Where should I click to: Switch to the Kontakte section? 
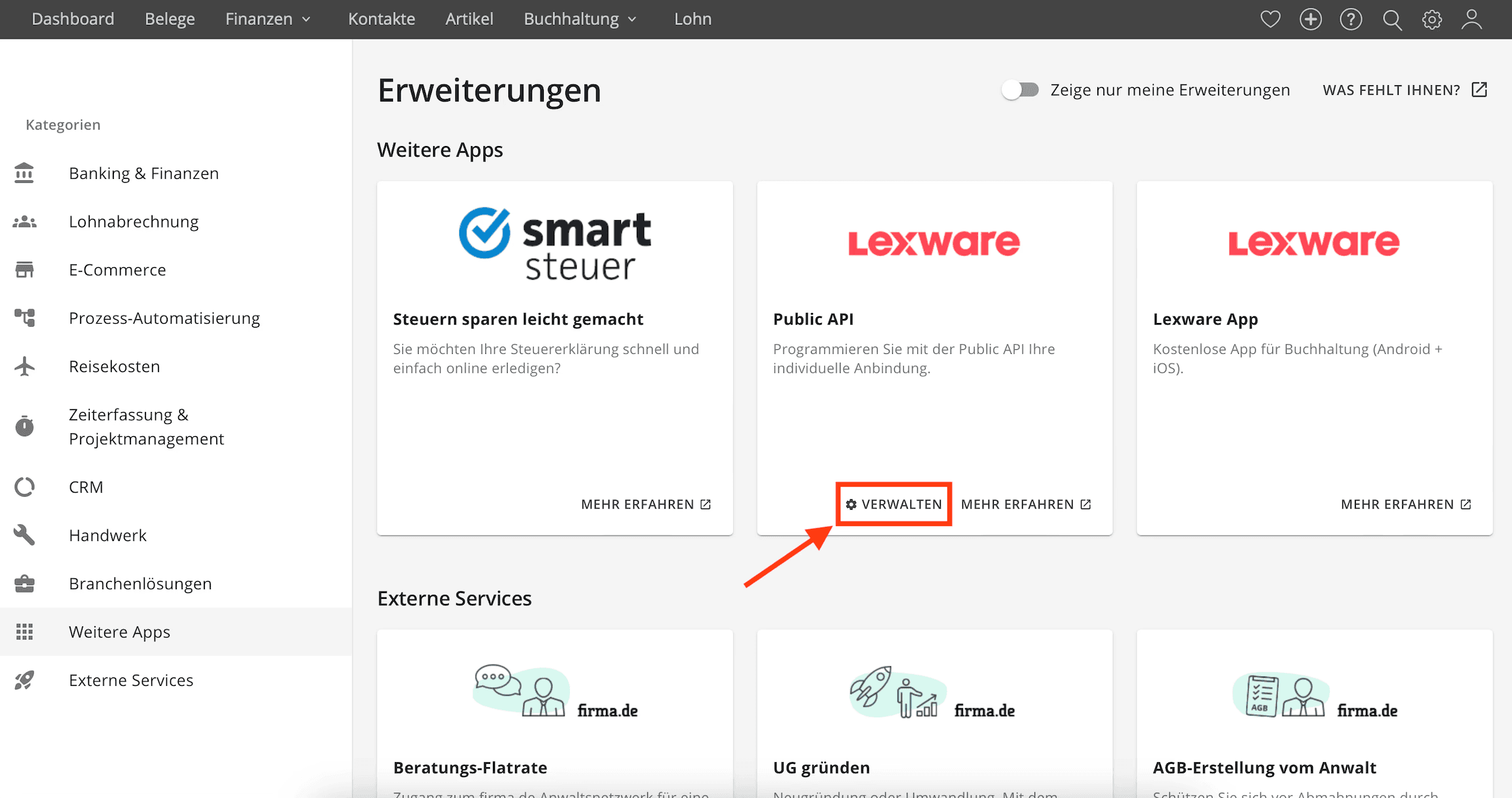[x=381, y=19]
